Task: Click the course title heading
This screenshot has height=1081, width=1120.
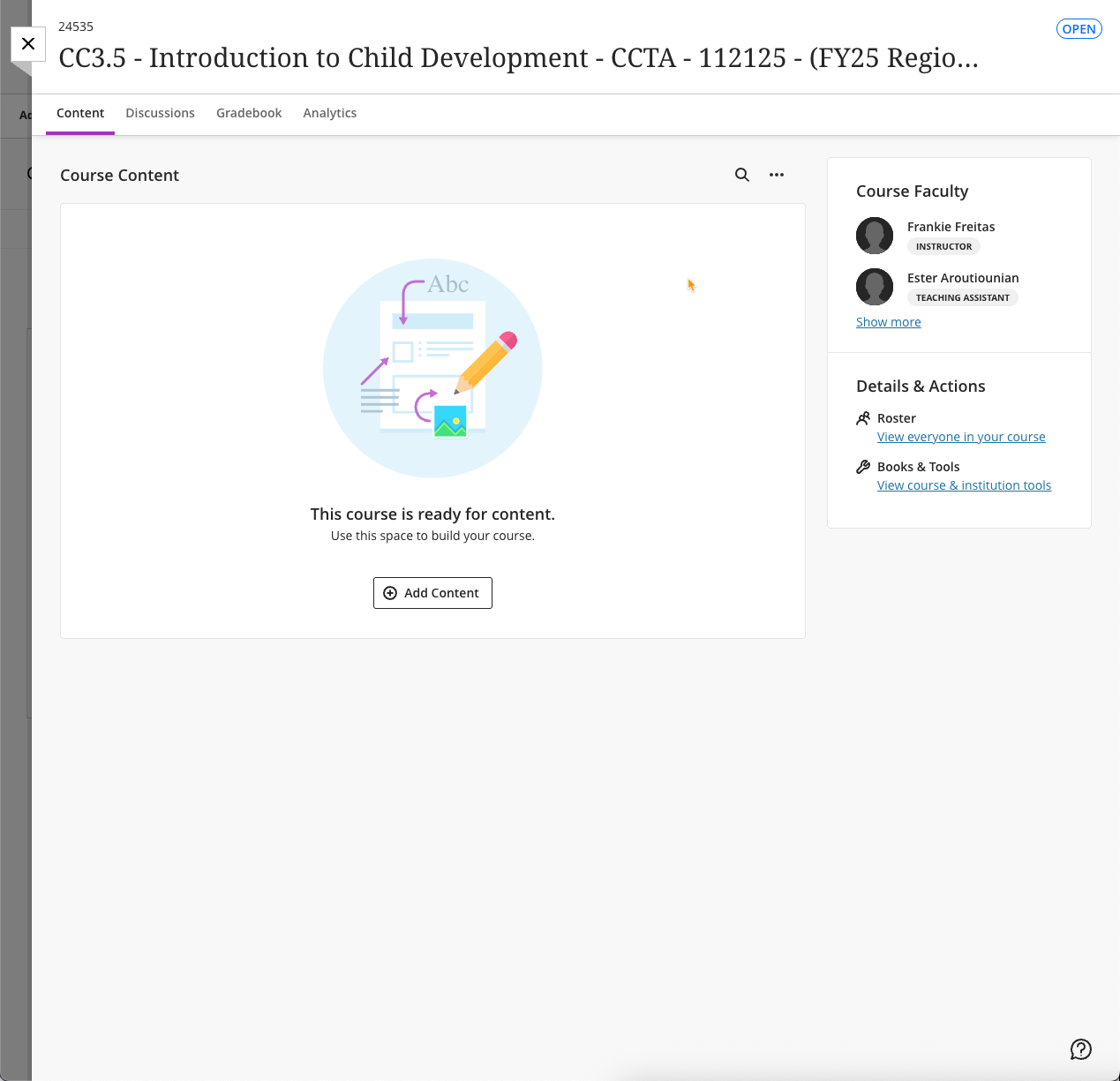Action: (518, 58)
